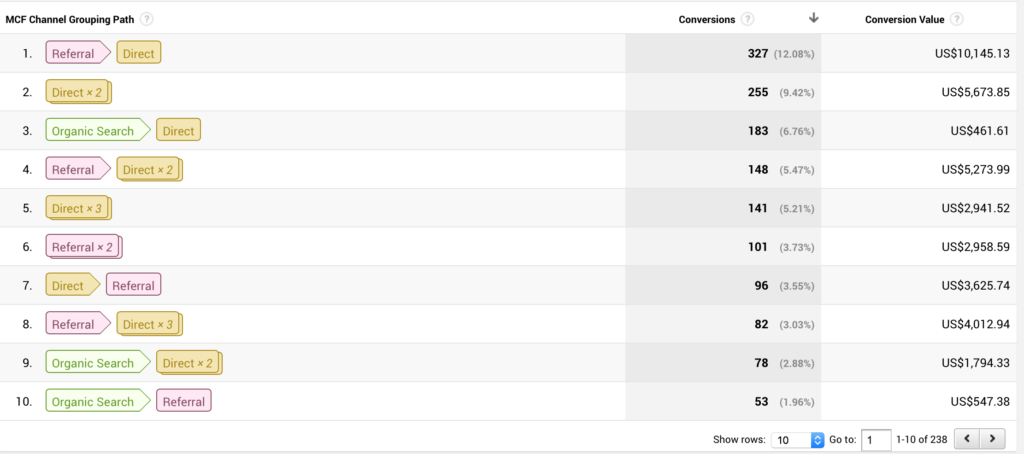The width and height of the screenshot is (1024, 454).
Task: Click the Direct × 3 tag in row 5
Action: (77, 208)
